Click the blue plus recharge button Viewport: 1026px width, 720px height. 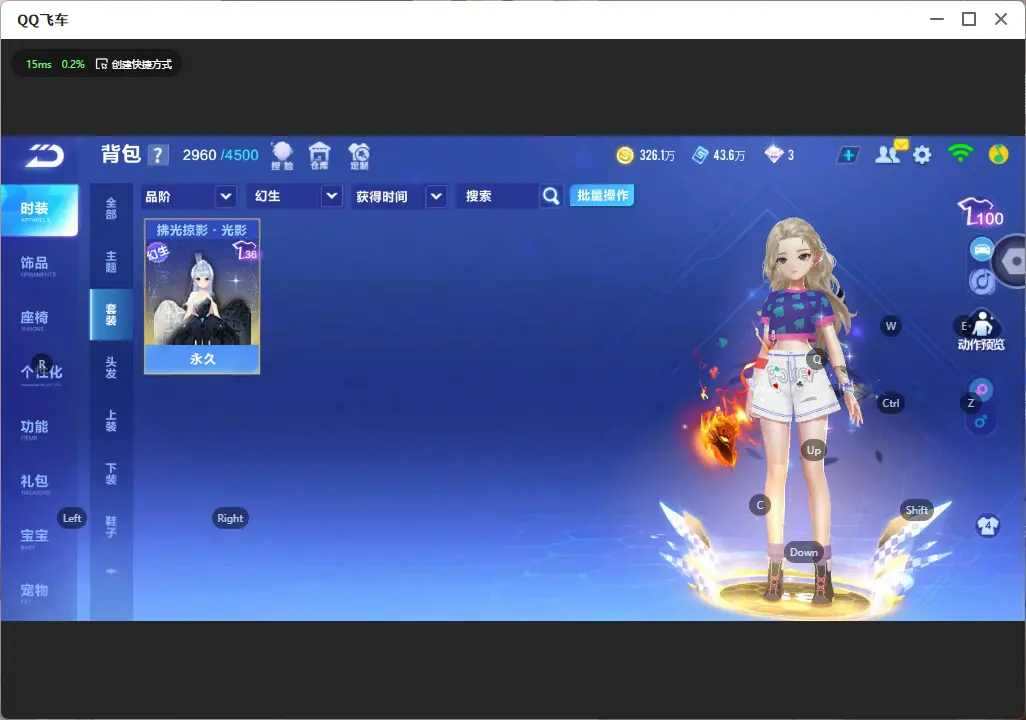[848, 155]
